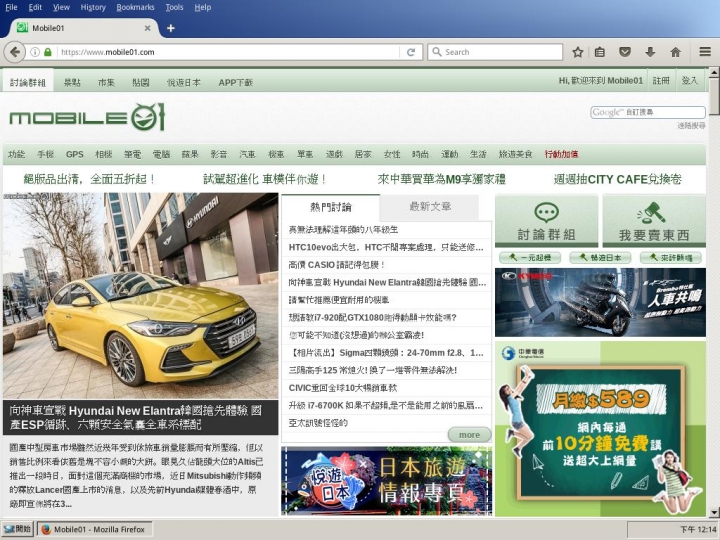Save the page to Pocket icon
The height and width of the screenshot is (540, 720).
pos(624,52)
